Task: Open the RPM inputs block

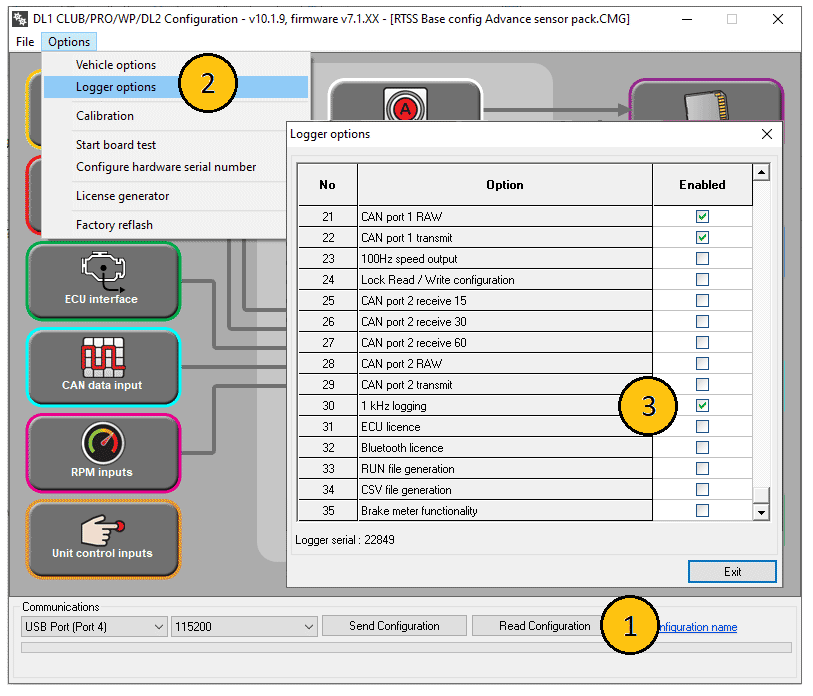Action: [x=103, y=453]
